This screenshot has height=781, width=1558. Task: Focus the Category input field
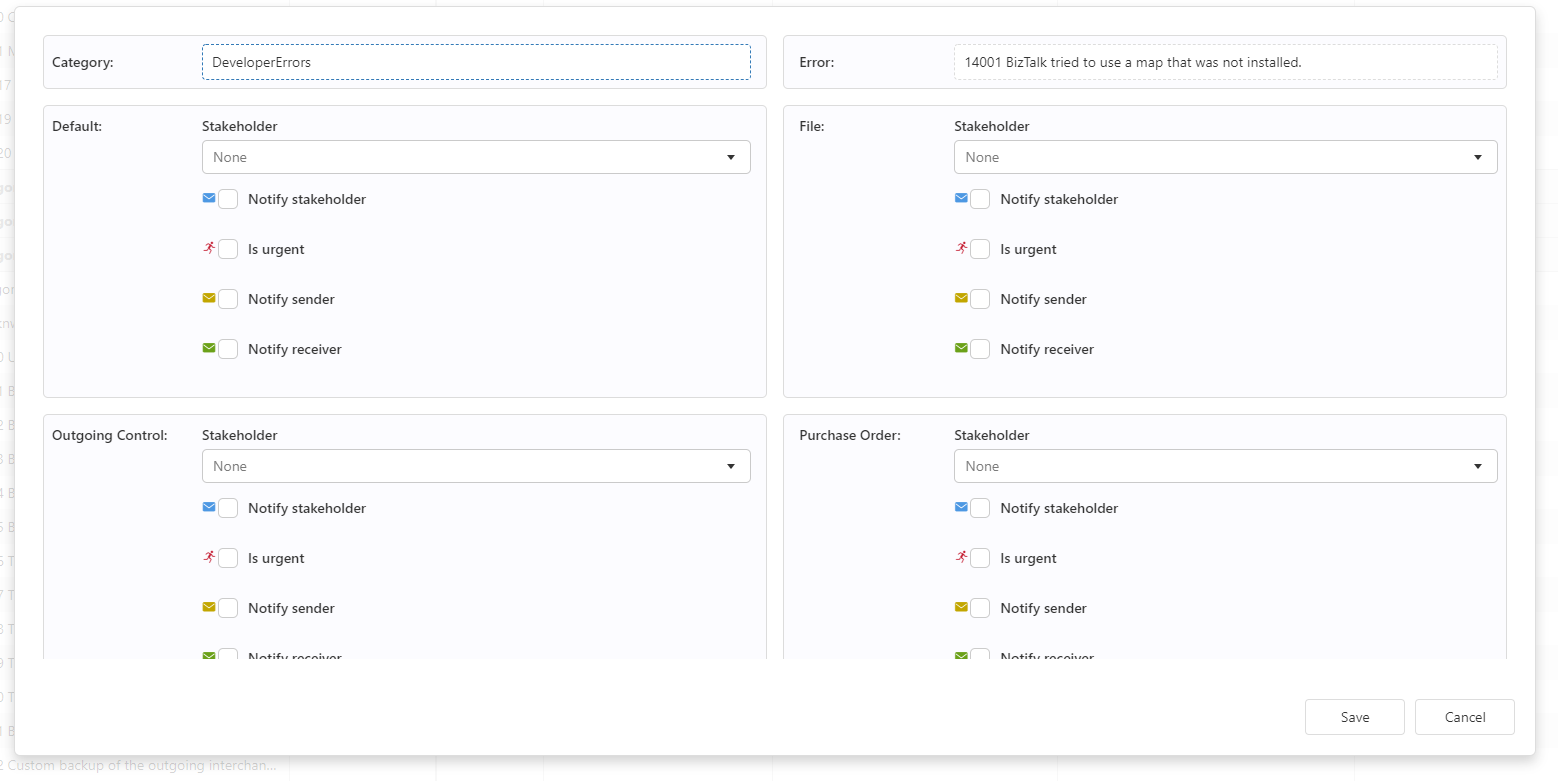click(x=476, y=62)
